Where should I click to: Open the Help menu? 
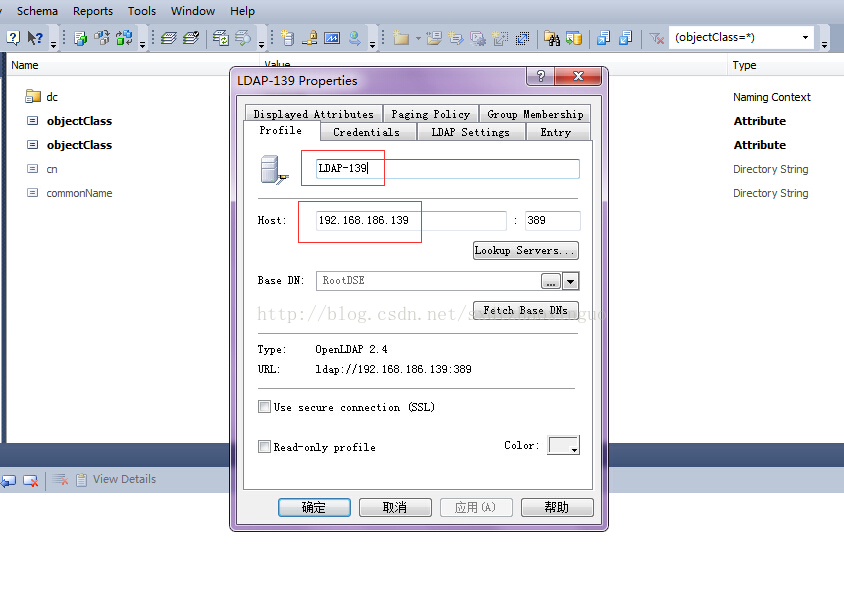pyautogui.click(x=242, y=11)
